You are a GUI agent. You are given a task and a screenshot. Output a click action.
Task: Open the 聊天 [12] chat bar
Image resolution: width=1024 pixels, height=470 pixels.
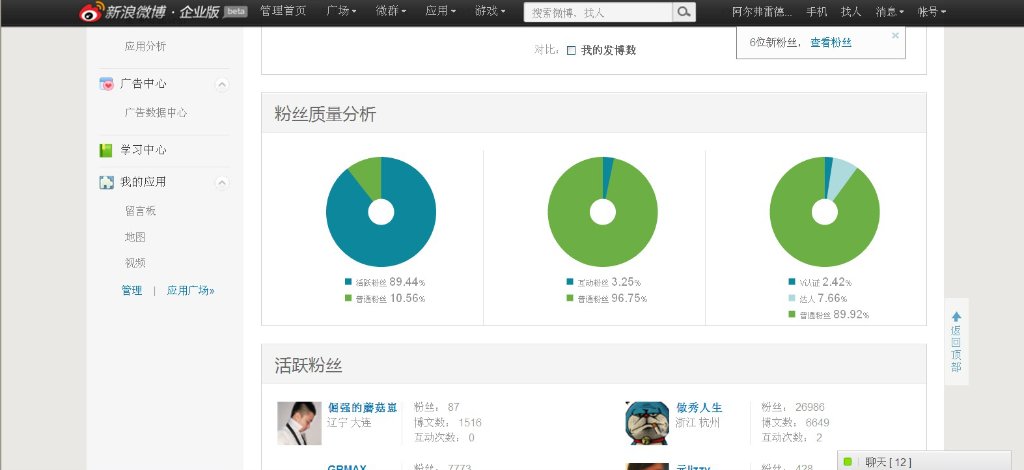click(x=924, y=462)
